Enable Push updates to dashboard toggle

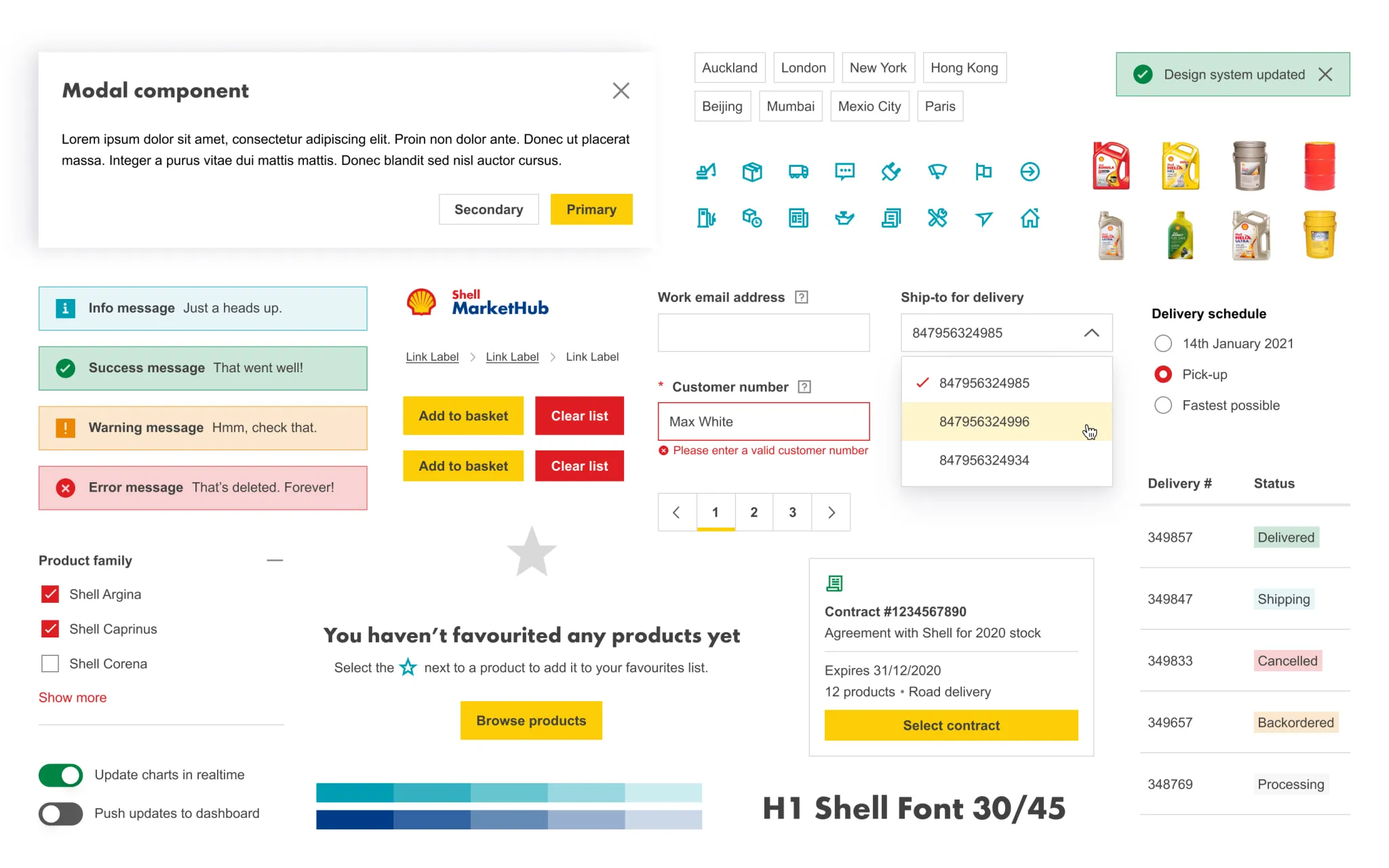tap(61, 813)
